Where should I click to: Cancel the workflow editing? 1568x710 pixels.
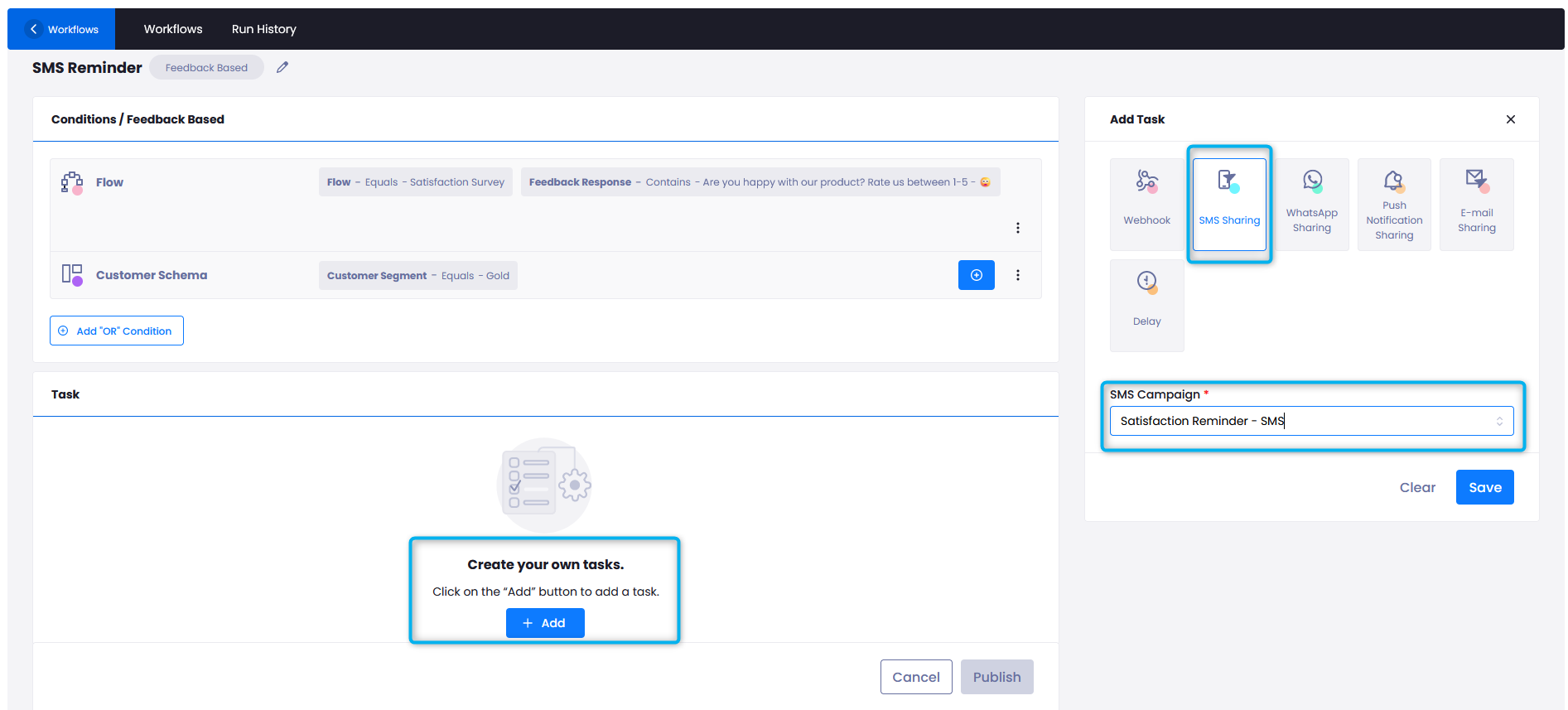pyautogui.click(x=915, y=677)
